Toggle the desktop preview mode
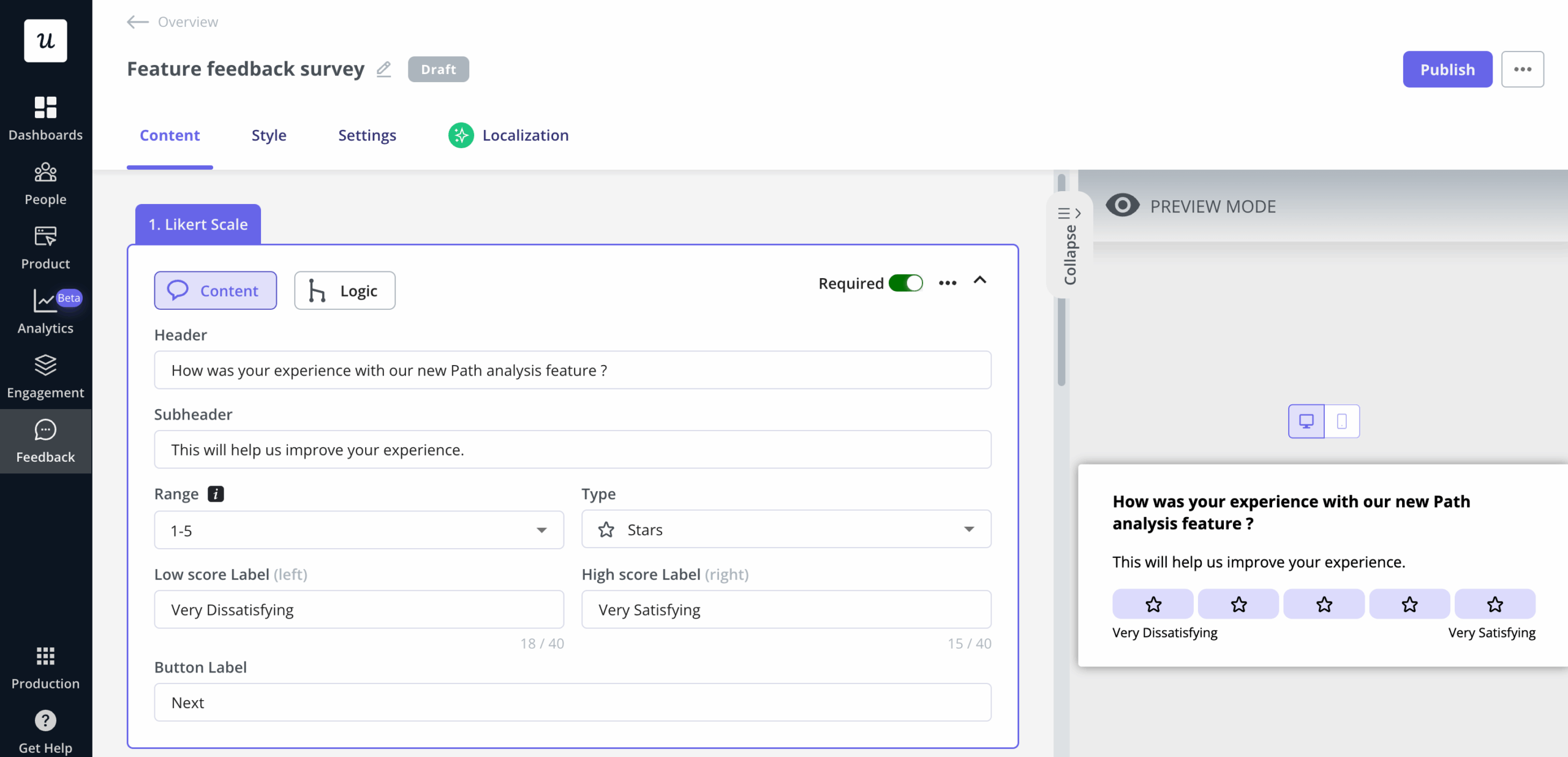Screen dimensions: 1568x757 pos(1306,421)
